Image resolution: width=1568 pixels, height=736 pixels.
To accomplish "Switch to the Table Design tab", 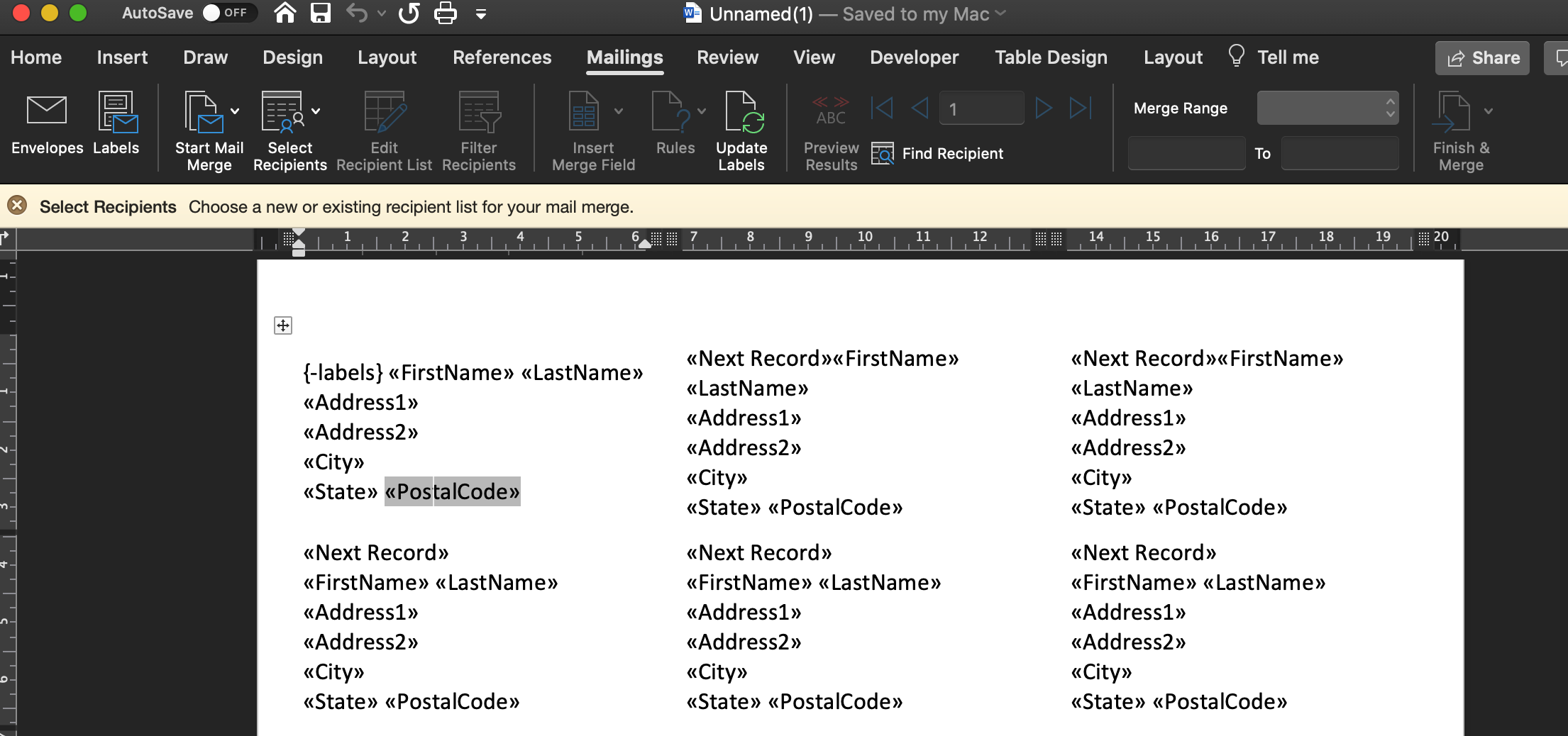I will click(1051, 57).
